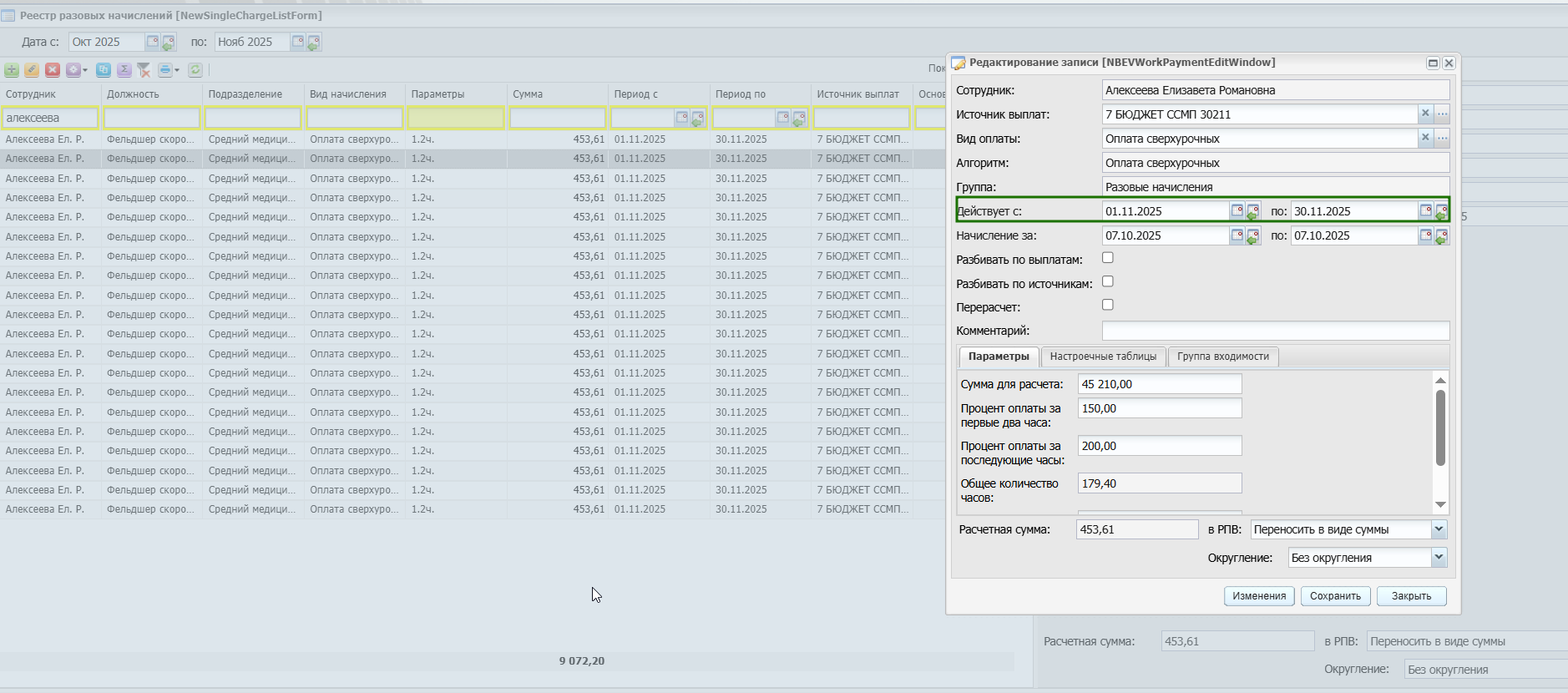Switch to the 'Параметры' tab
1568x693 pixels.
click(999, 357)
